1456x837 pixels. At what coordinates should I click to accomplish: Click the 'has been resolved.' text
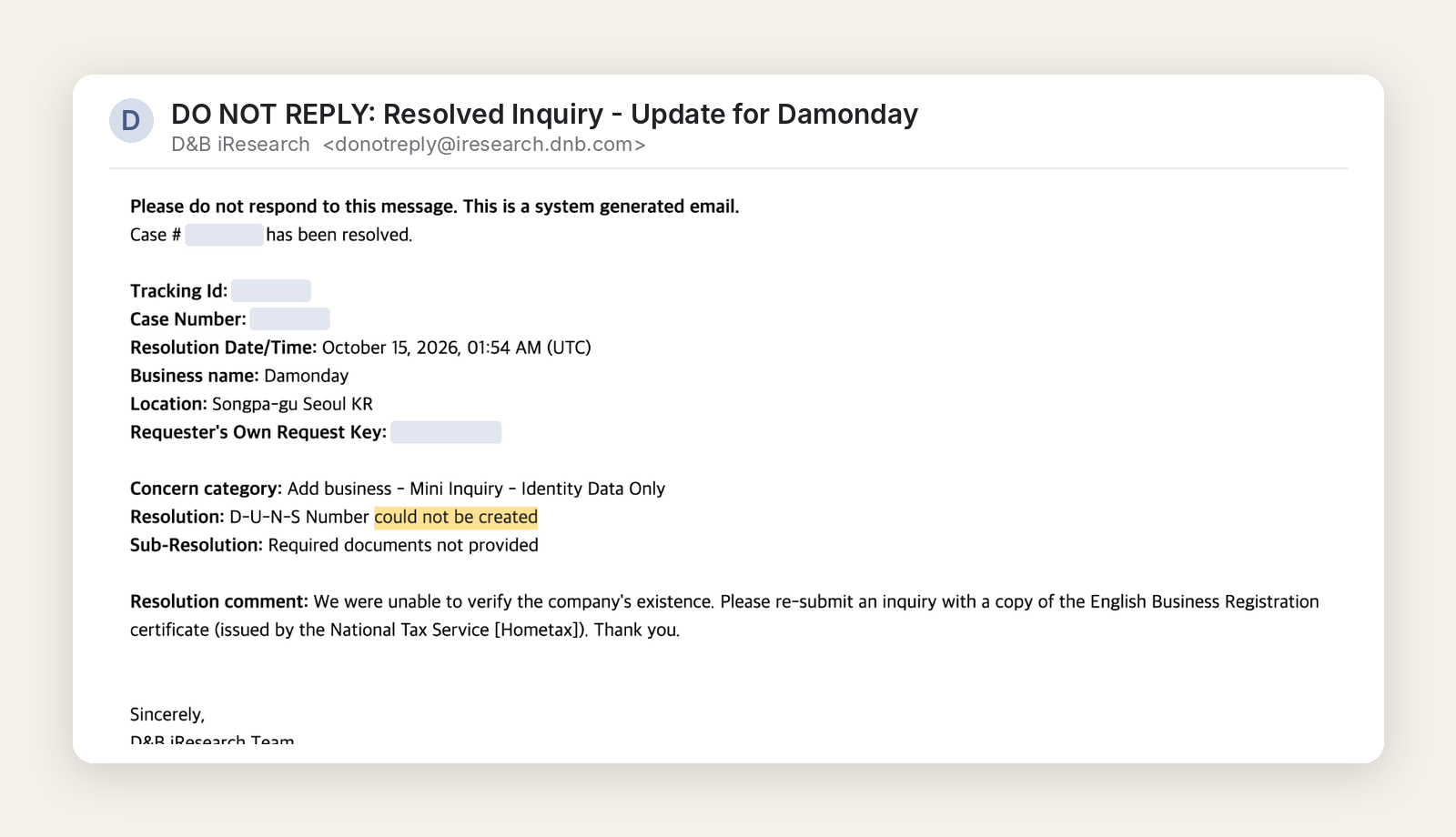coord(339,235)
